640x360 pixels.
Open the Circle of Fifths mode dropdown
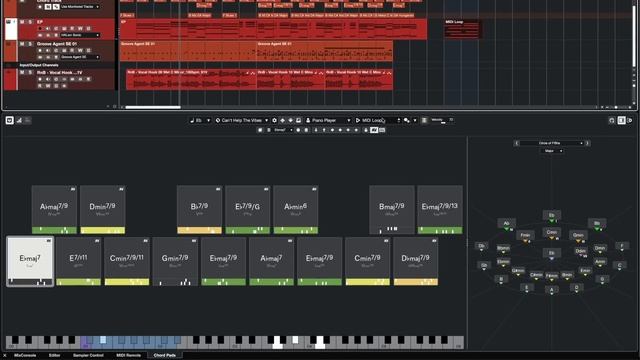click(552, 143)
